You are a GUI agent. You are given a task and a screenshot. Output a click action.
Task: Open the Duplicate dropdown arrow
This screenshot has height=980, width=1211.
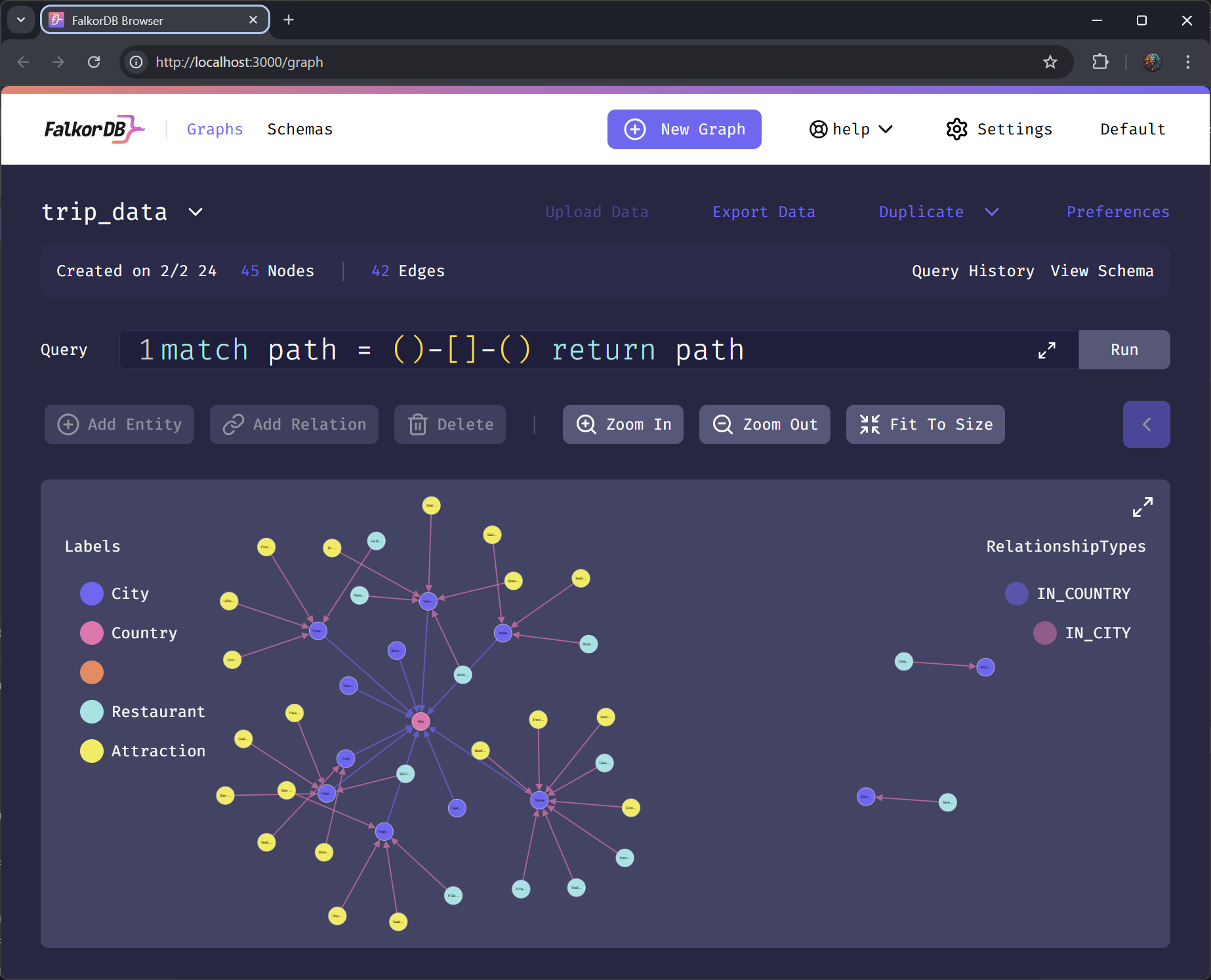pos(992,212)
